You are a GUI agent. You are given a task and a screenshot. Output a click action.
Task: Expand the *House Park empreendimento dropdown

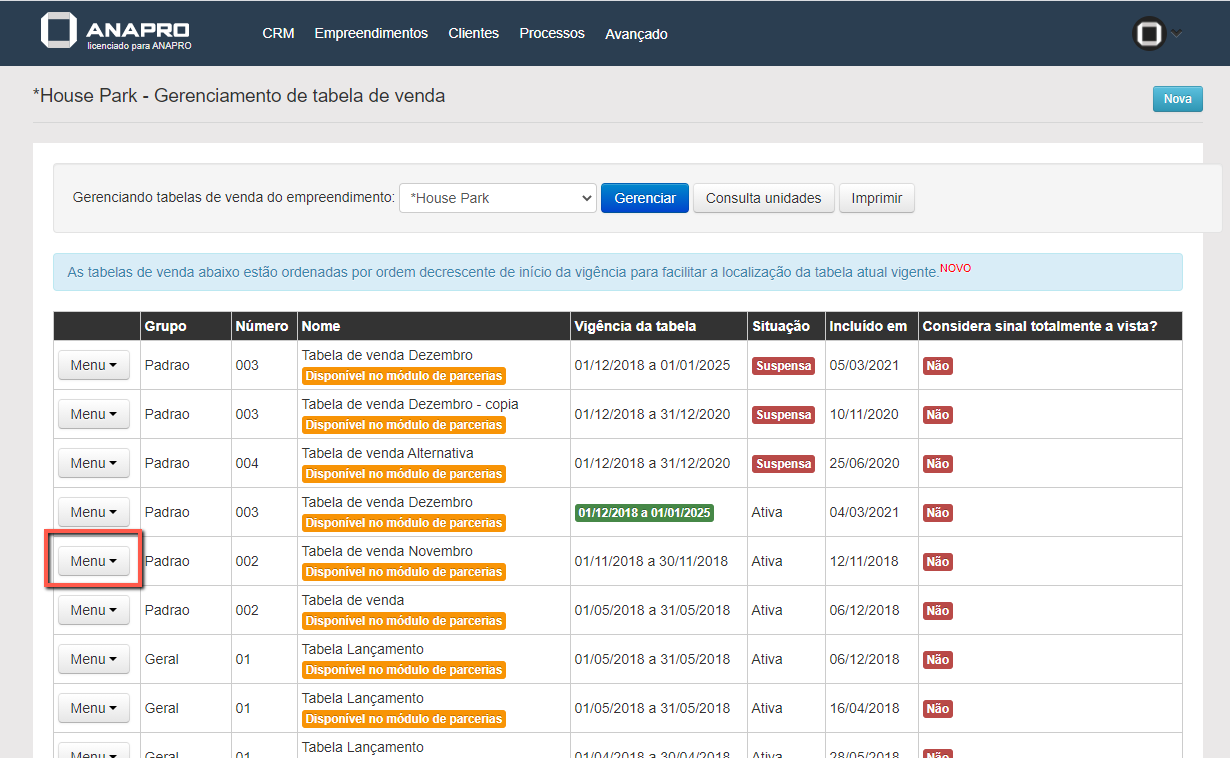tap(497, 198)
